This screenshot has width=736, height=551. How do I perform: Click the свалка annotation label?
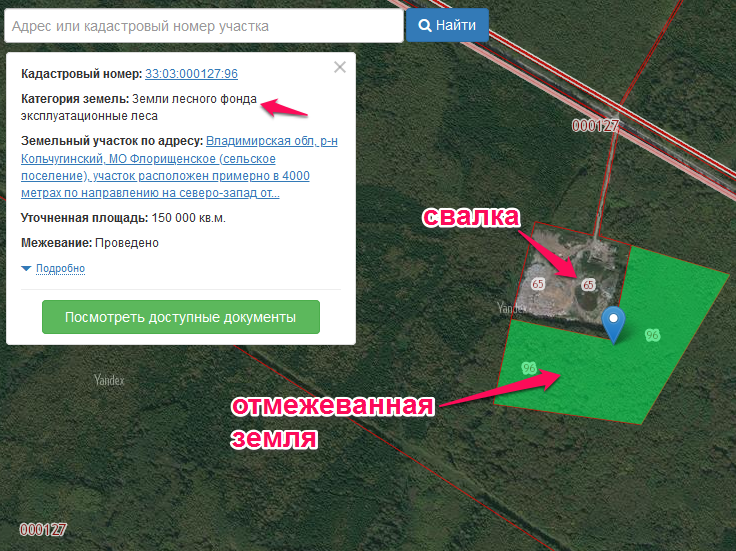[471, 217]
